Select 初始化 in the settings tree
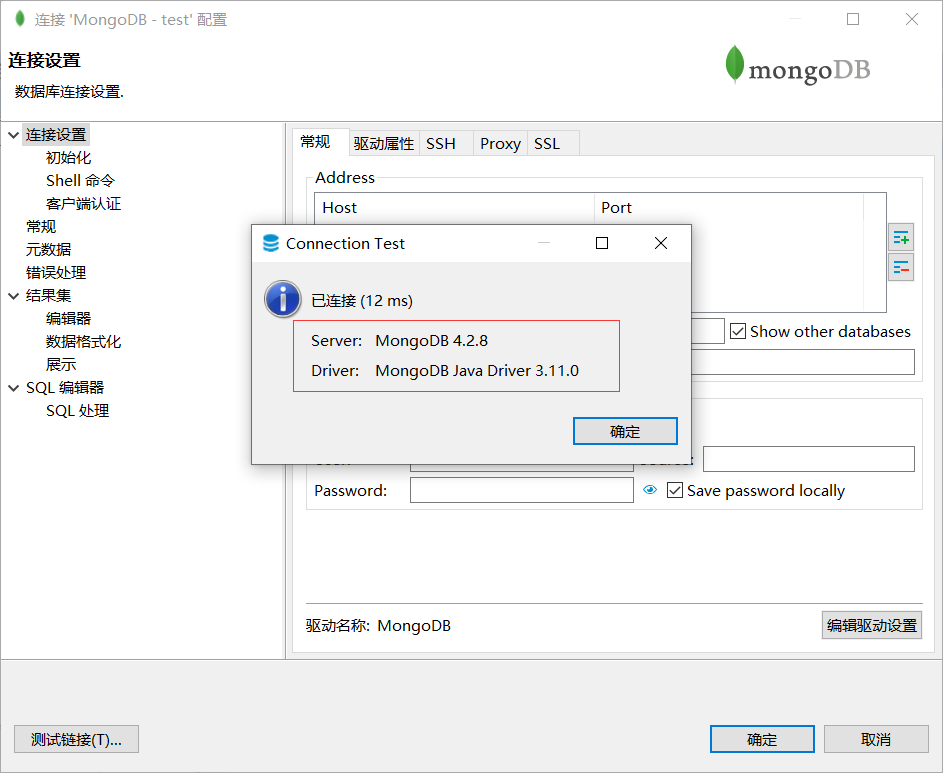This screenshot has height=773, width=943. pos(69,158)
